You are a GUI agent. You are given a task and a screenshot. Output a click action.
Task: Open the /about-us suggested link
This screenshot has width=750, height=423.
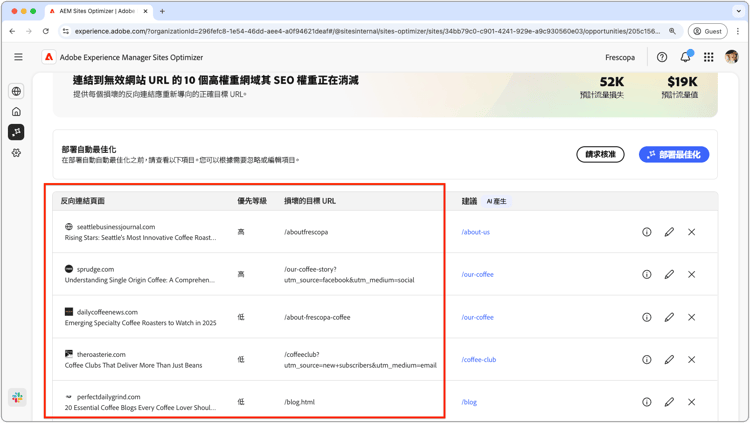click(475, 232)
